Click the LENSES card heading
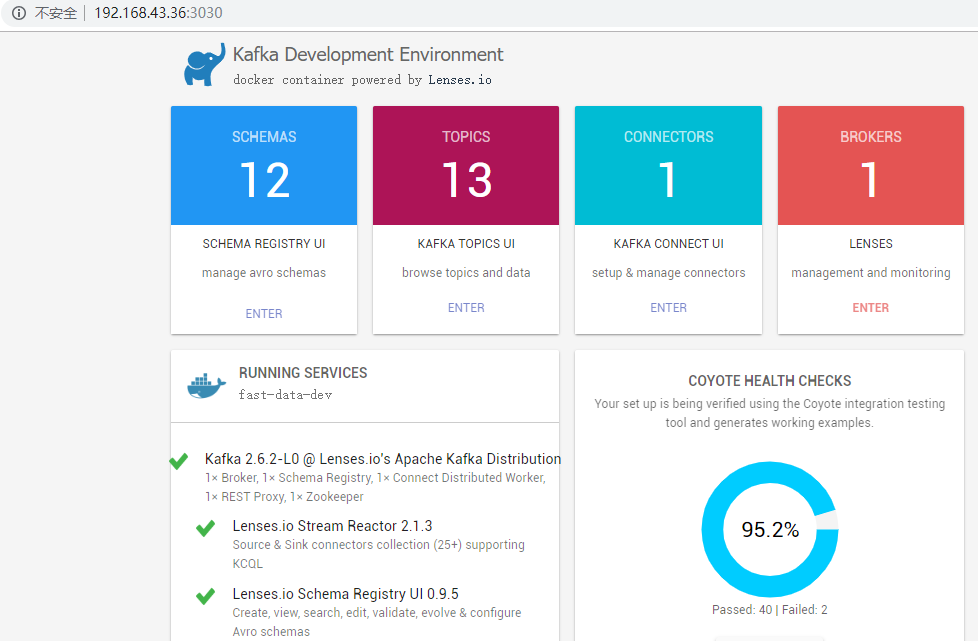This screenshot has height=641, width=978. click(x=871, y=244)
